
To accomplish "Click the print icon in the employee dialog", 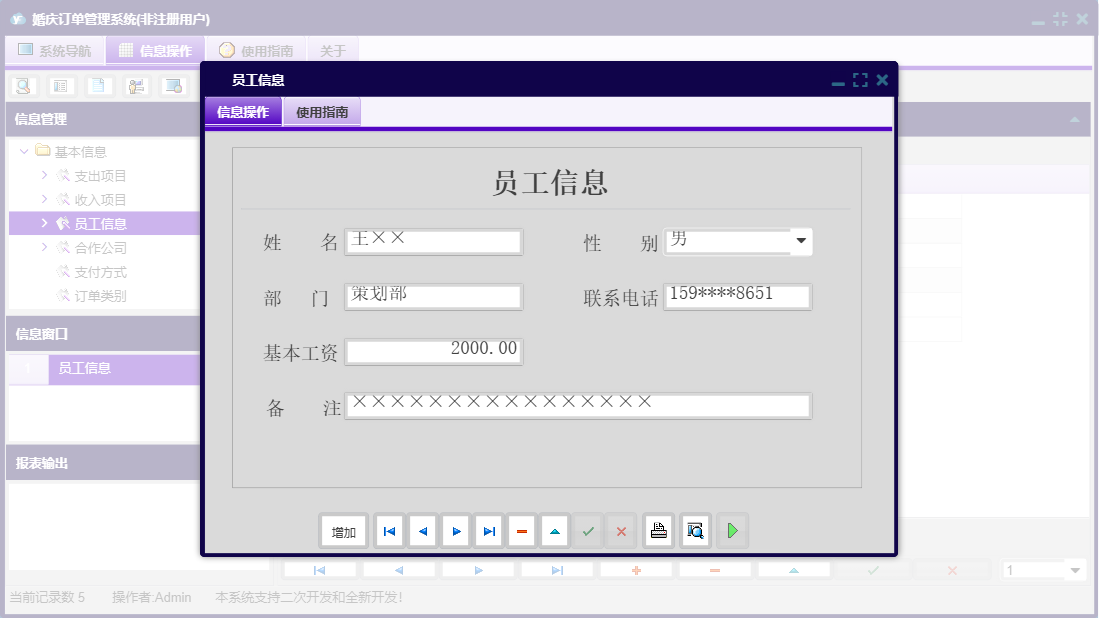I will (659, 531).
